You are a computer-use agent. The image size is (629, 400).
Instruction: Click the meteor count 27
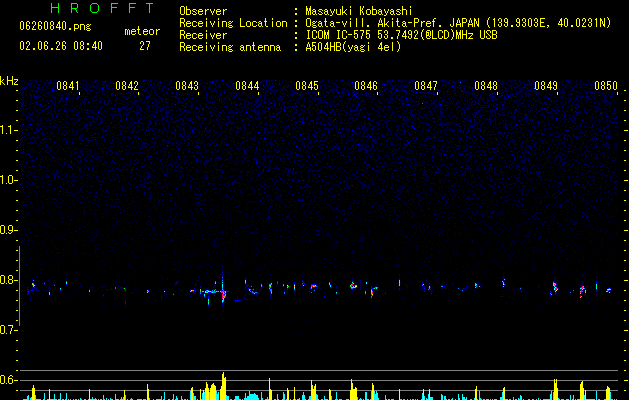coord(145,46)
